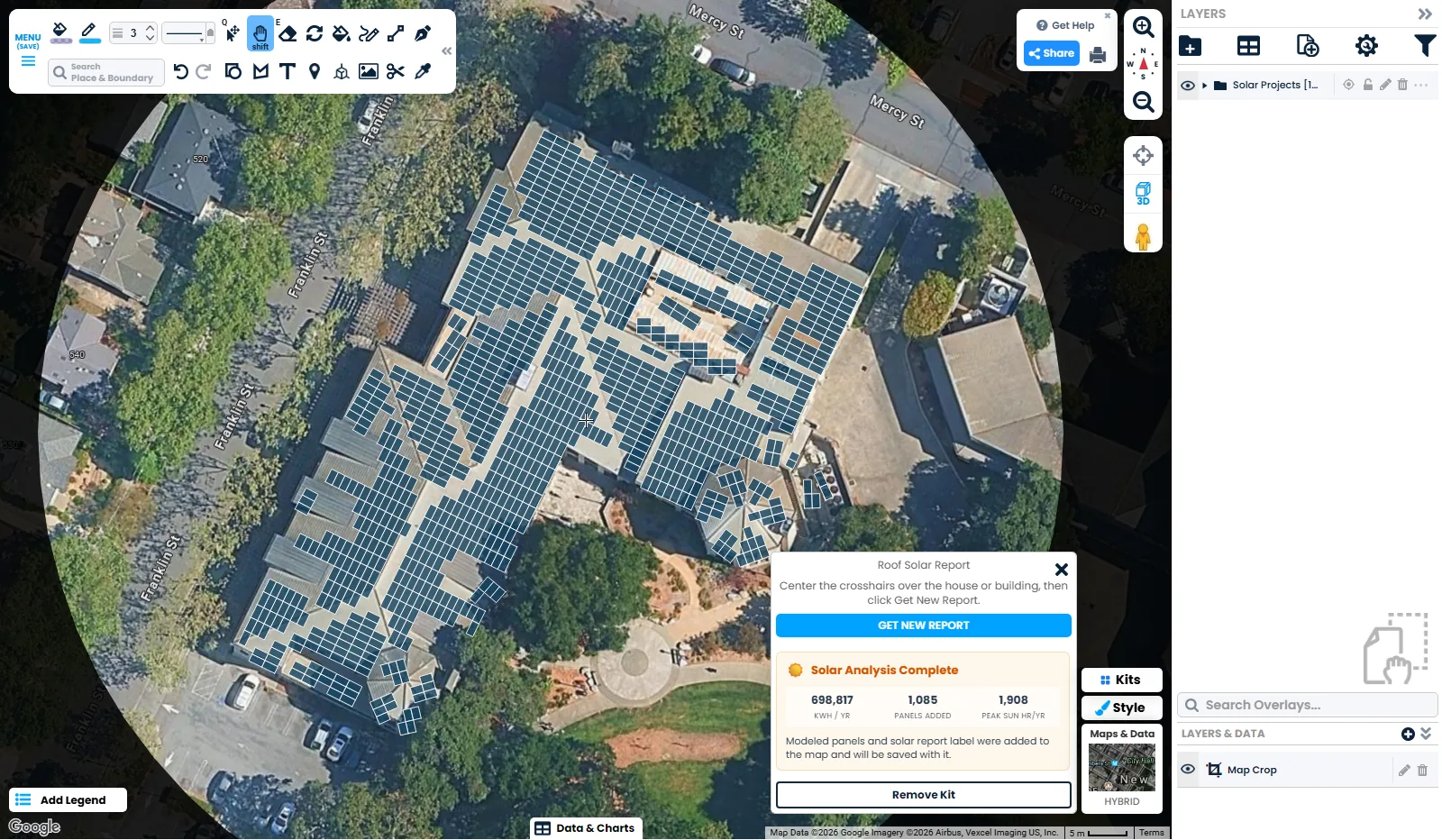The height and width of the screenshot is (840, 1442).
Task: Add a new layer folder
Action: pyautogui.click(x=1190, y=46)
